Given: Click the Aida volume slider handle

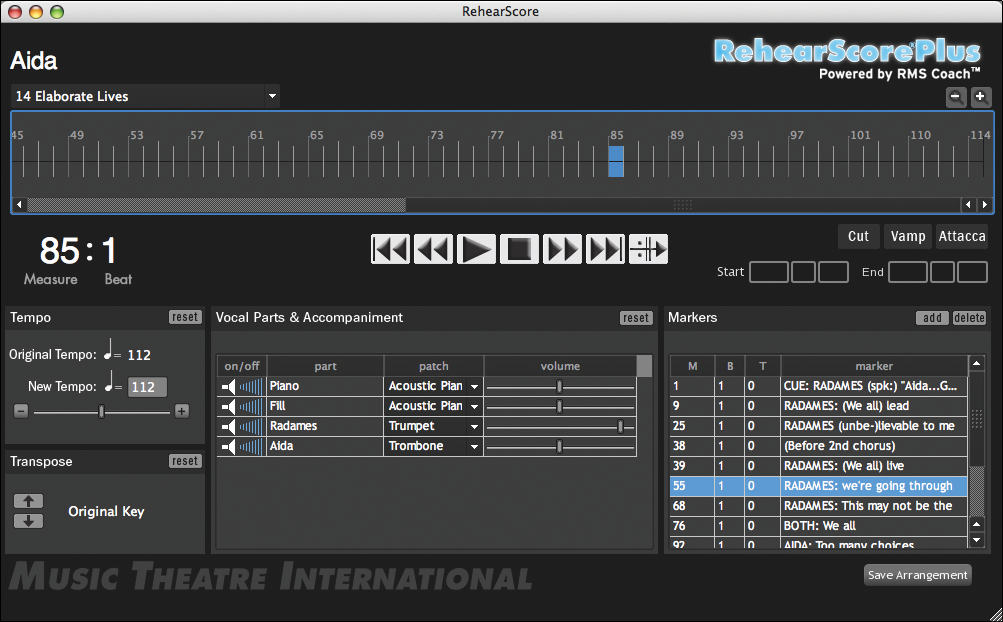Looking at the screenshot, I should coord(559,446).
